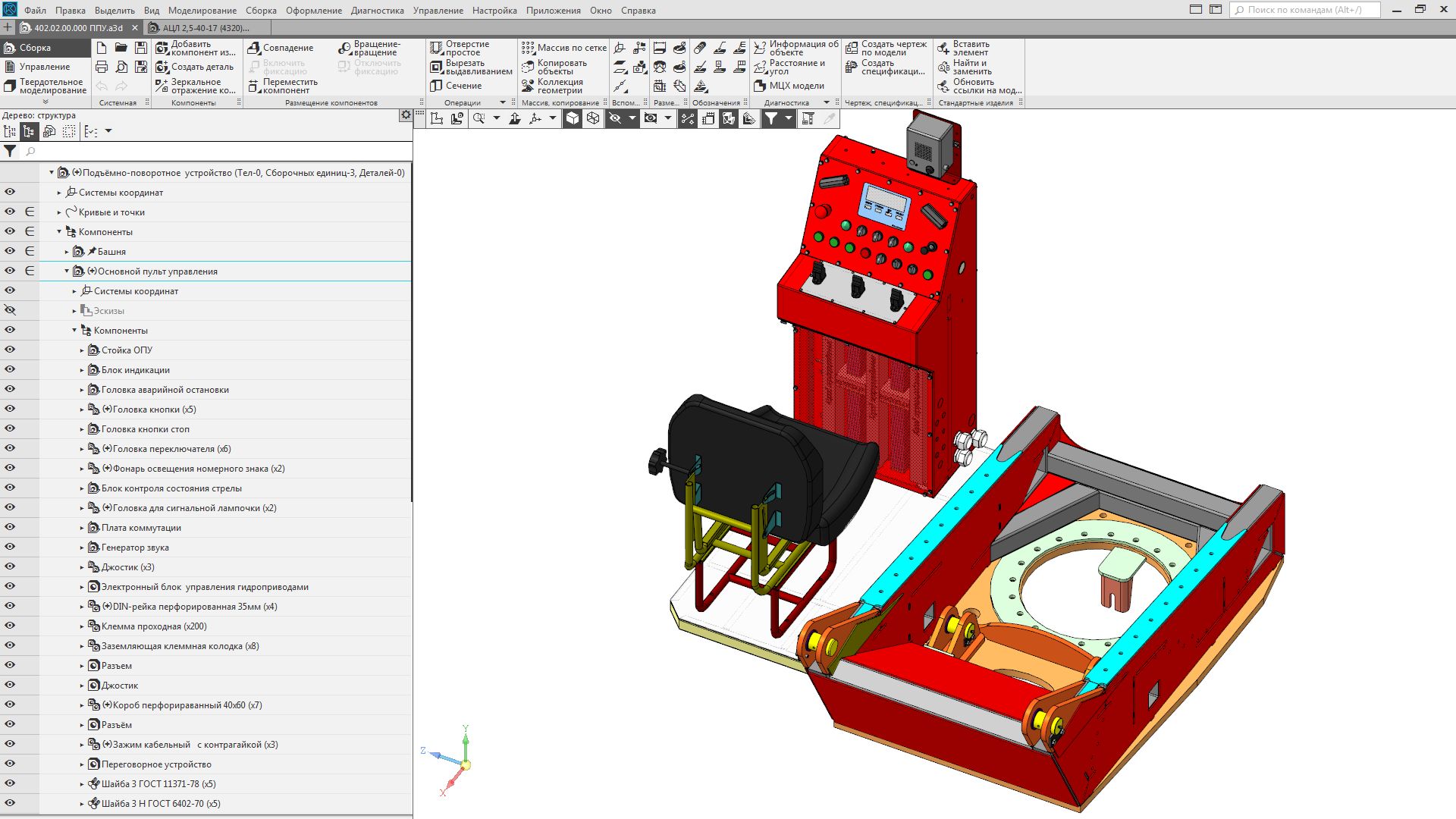Image resolution: width=1456 pixels, height=819 pixels.
Task: Click the command search field
Action: tap(1304, 10)
